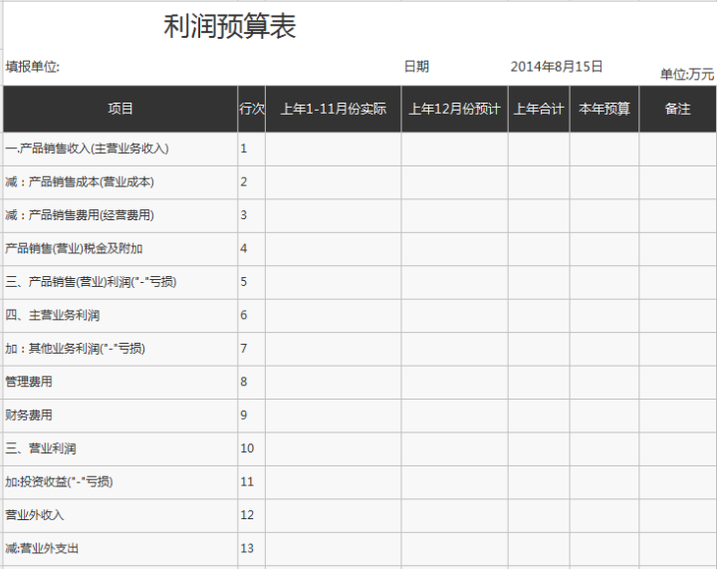This screenshot has height=569, width=720.
Task: Click the 本年预算 header cell
Action: tap(604, 109)
